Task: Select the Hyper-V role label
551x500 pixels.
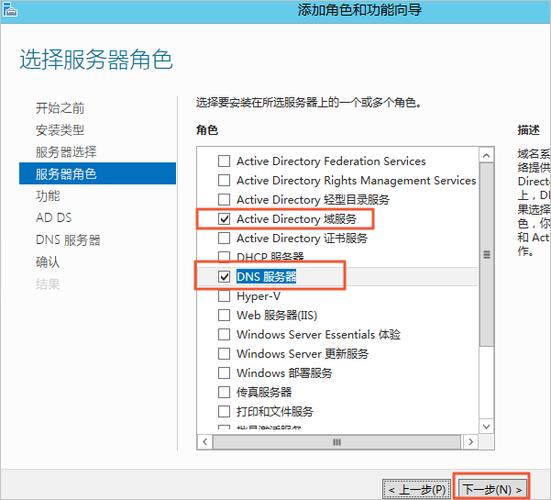Action: [258, 296]
